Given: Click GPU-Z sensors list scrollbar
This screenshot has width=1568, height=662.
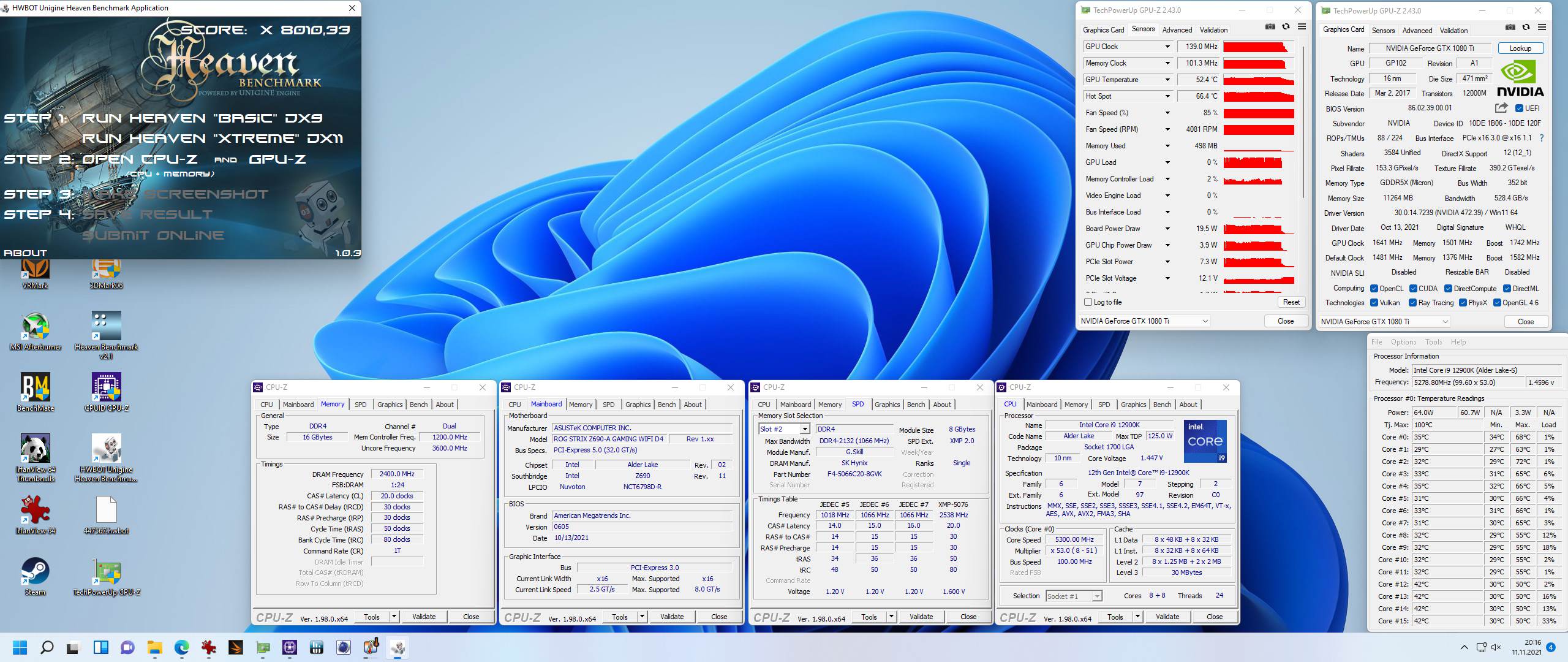Looking at the screenshot, I should point(1303,123).
